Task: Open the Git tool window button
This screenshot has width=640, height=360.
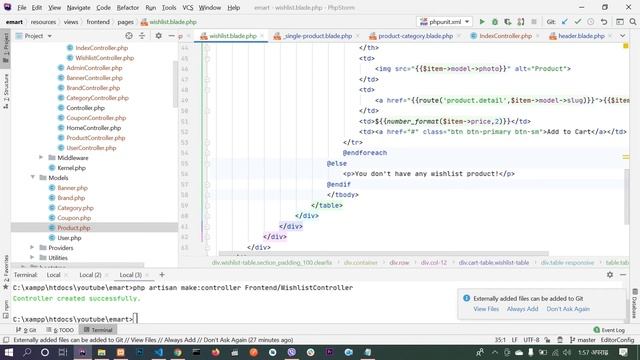Action: [x=26, y=330]
